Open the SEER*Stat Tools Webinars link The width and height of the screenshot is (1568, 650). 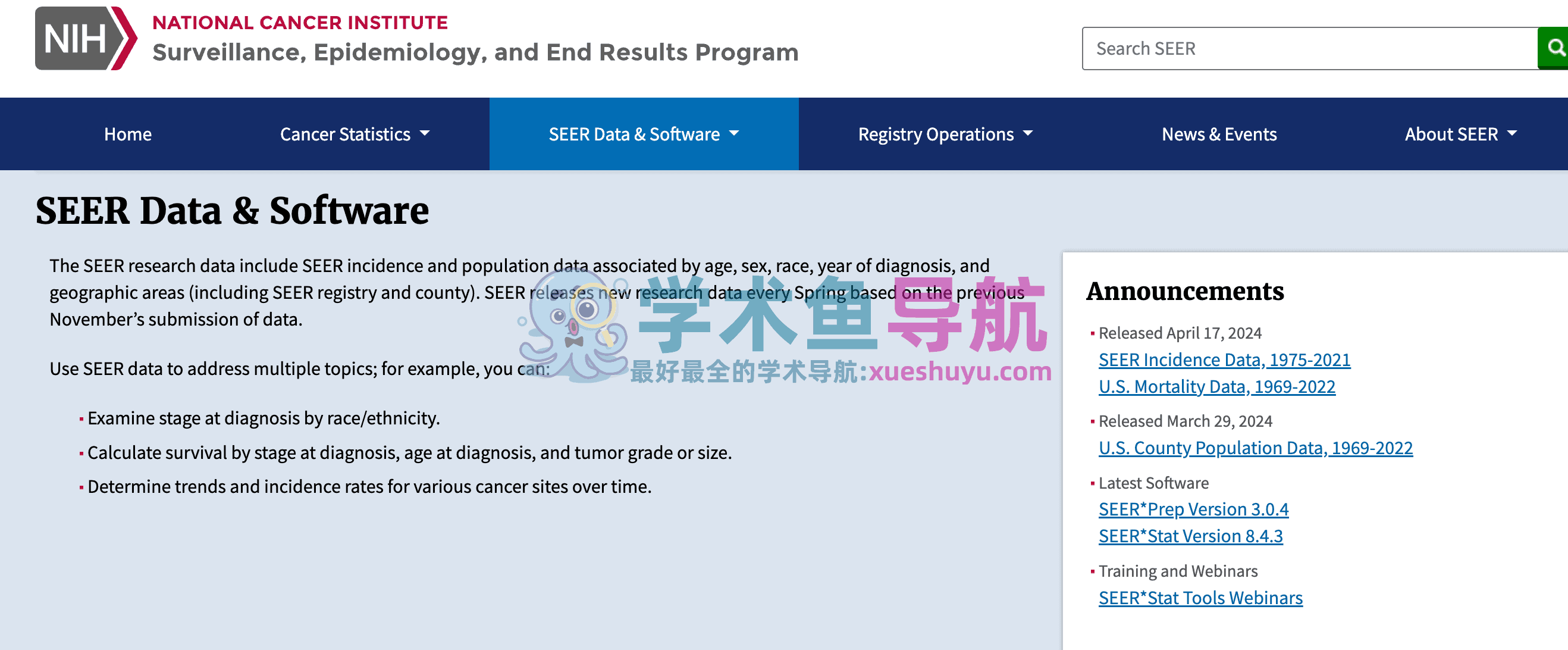[1200, 598]
